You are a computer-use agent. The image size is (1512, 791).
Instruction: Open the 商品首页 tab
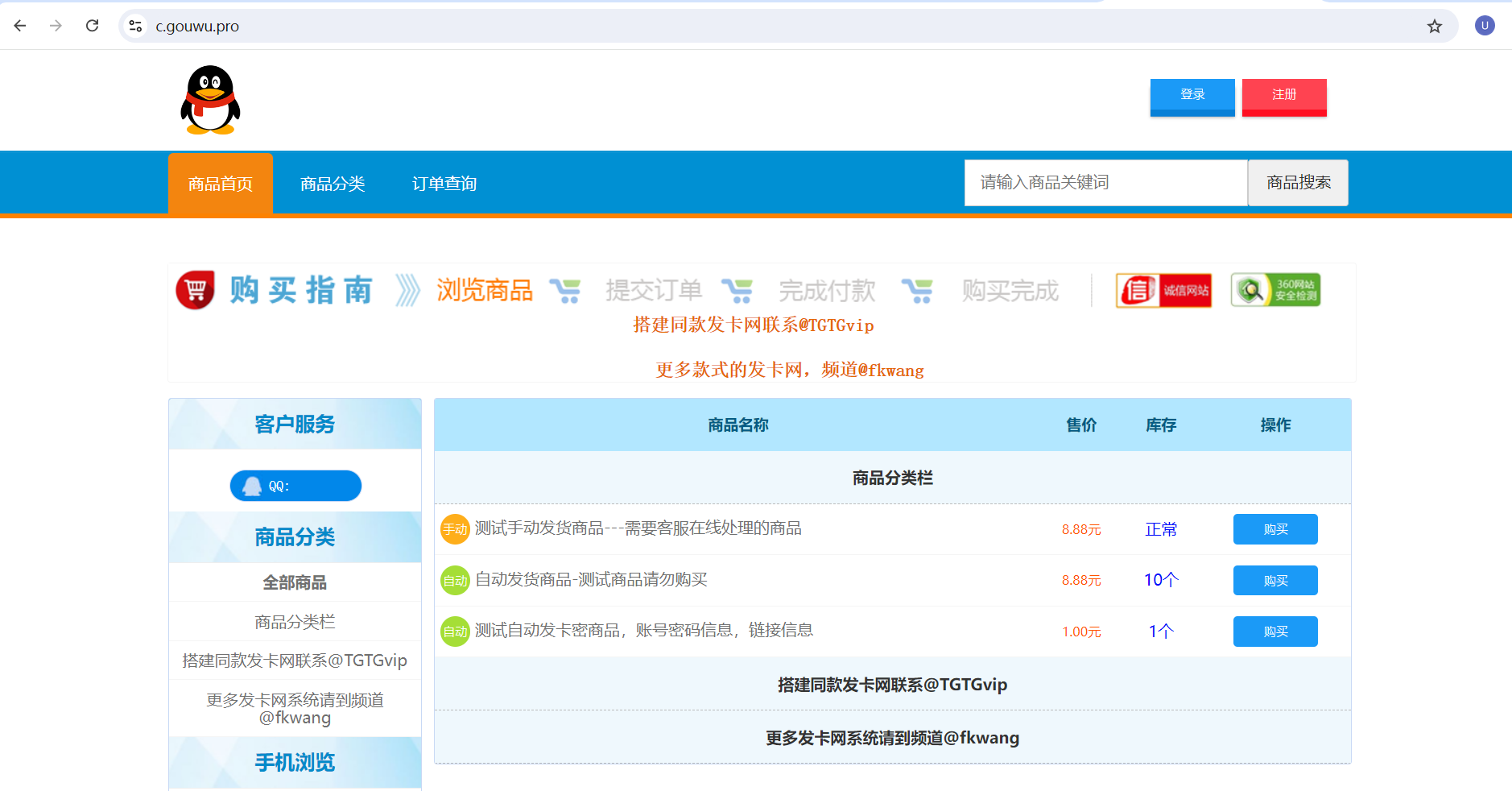(x=221, y=184)
